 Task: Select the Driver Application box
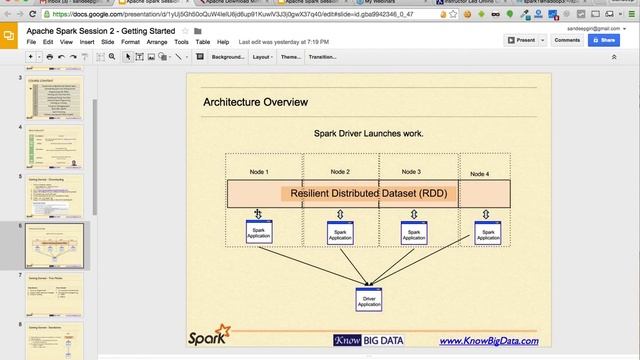point(369,300)
